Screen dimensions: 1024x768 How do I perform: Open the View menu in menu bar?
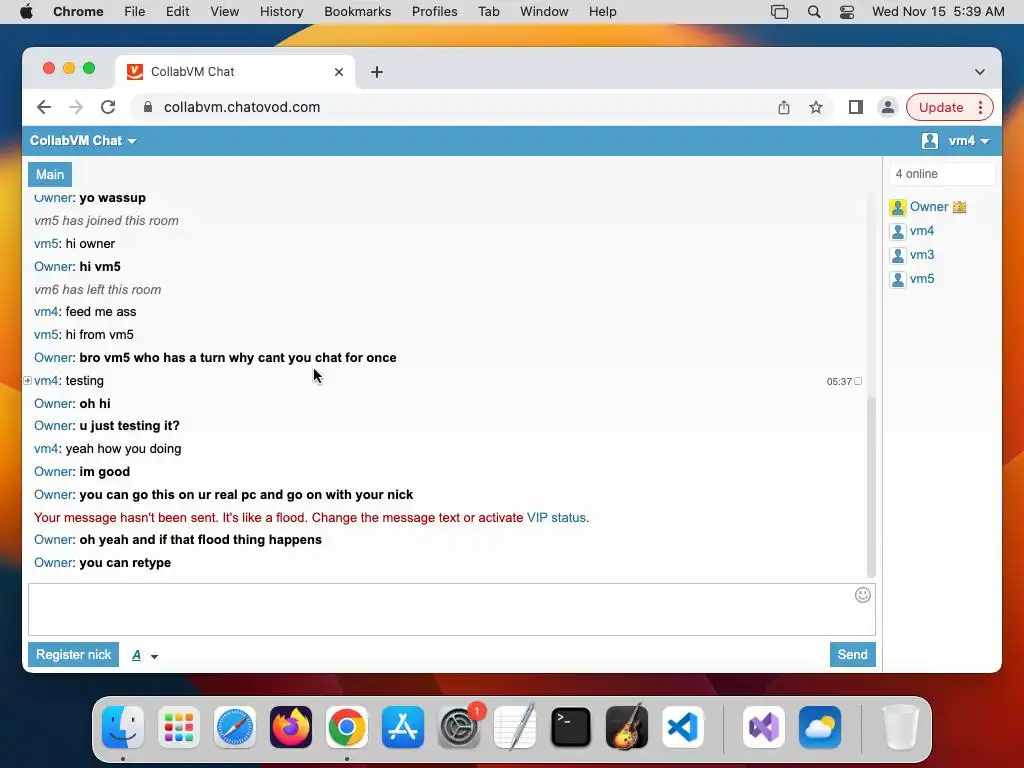coord(225,12)
